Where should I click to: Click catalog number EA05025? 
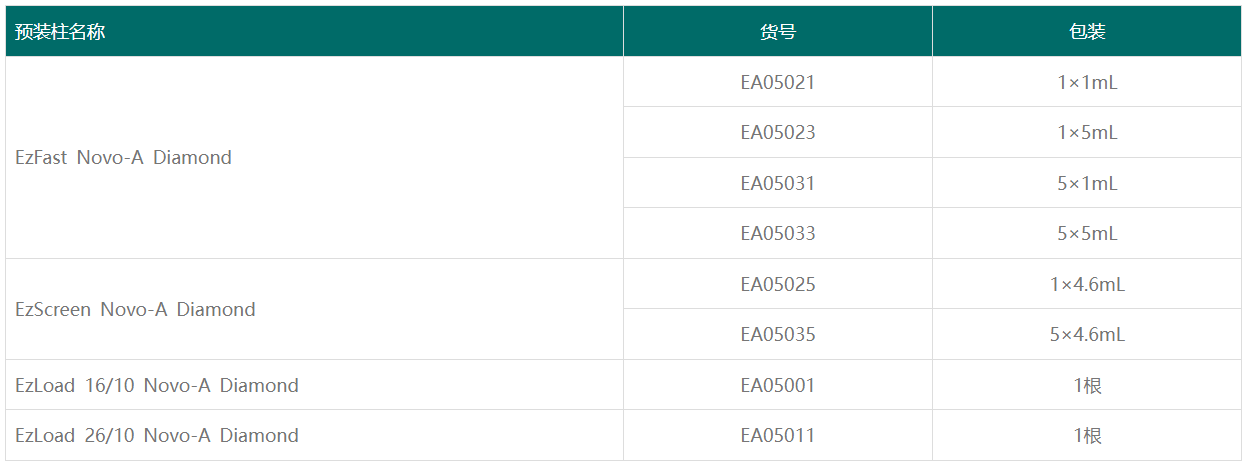[x=777, y=285]
